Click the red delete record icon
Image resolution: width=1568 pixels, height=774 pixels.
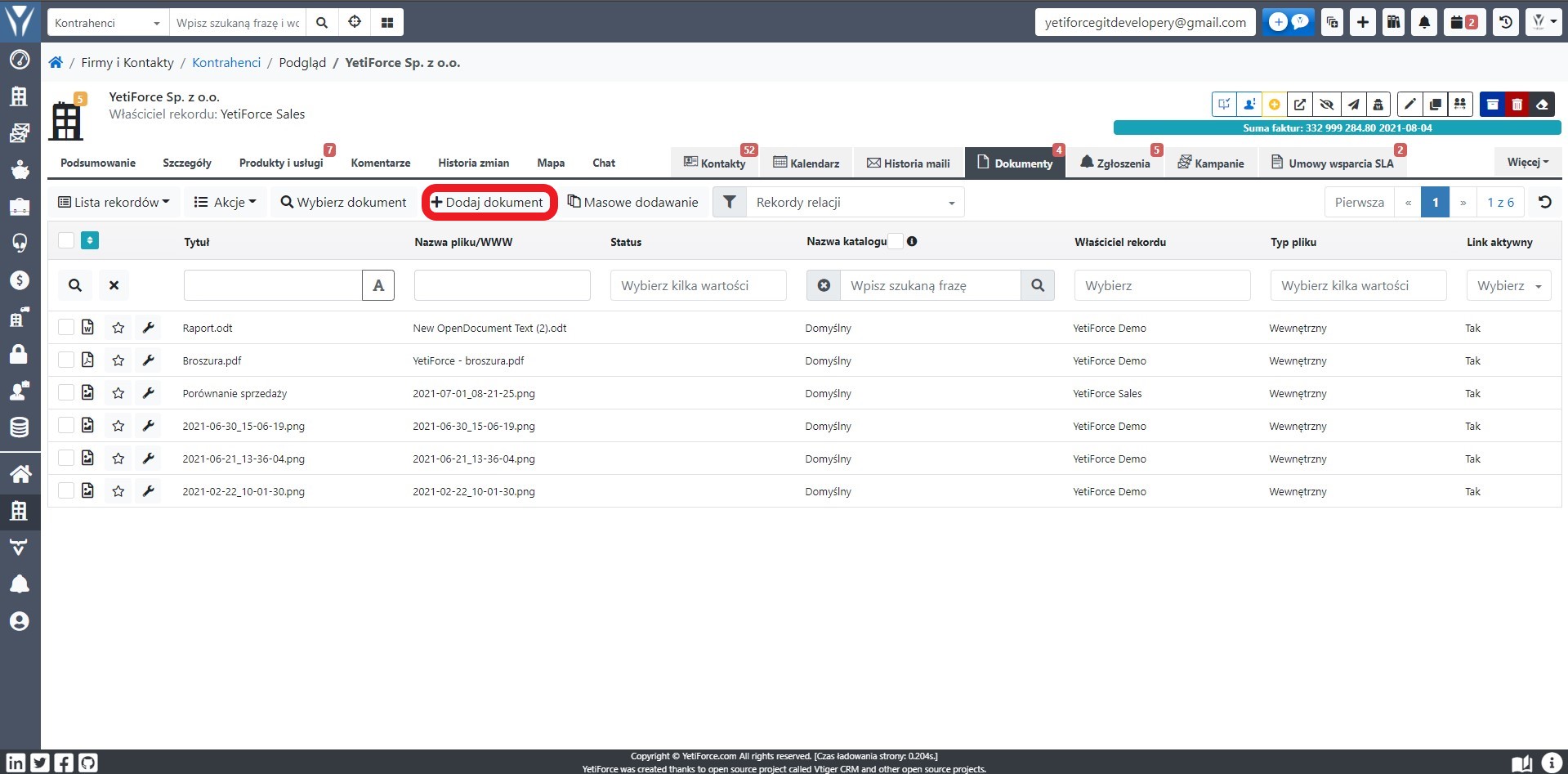coord(1517,105)
